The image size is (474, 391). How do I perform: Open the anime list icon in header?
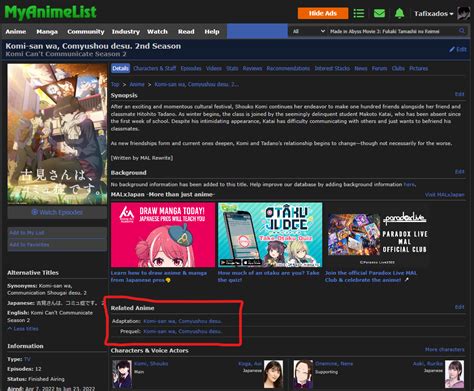359,14
